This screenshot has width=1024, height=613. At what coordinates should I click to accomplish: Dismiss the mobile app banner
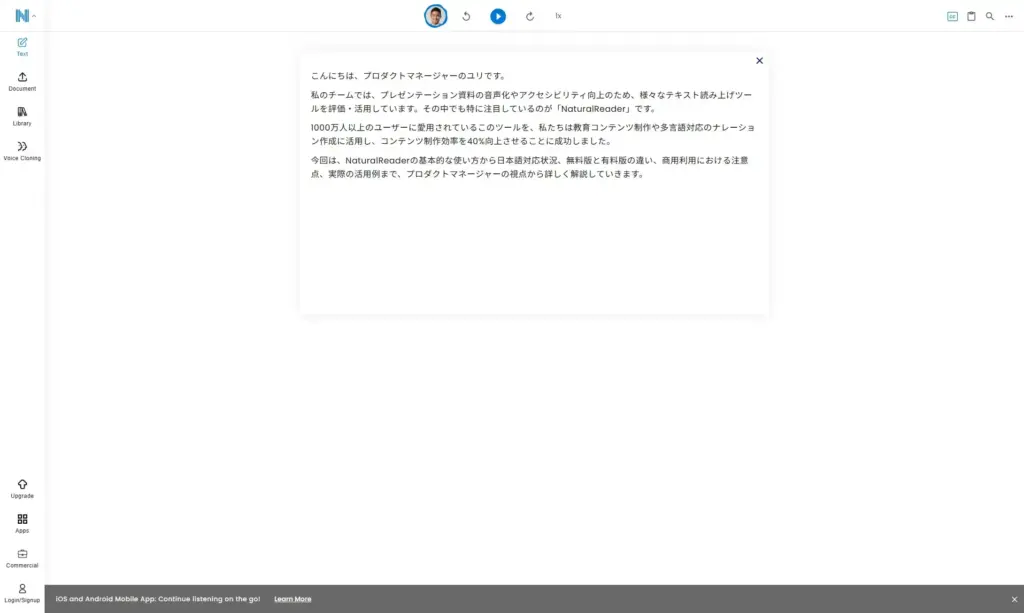click(x=1014, y=599)
